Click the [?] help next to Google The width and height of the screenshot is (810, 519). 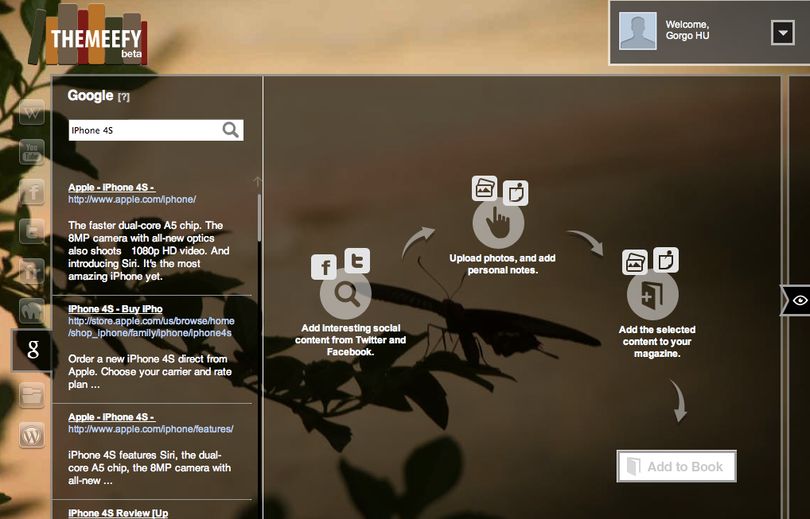123,97
